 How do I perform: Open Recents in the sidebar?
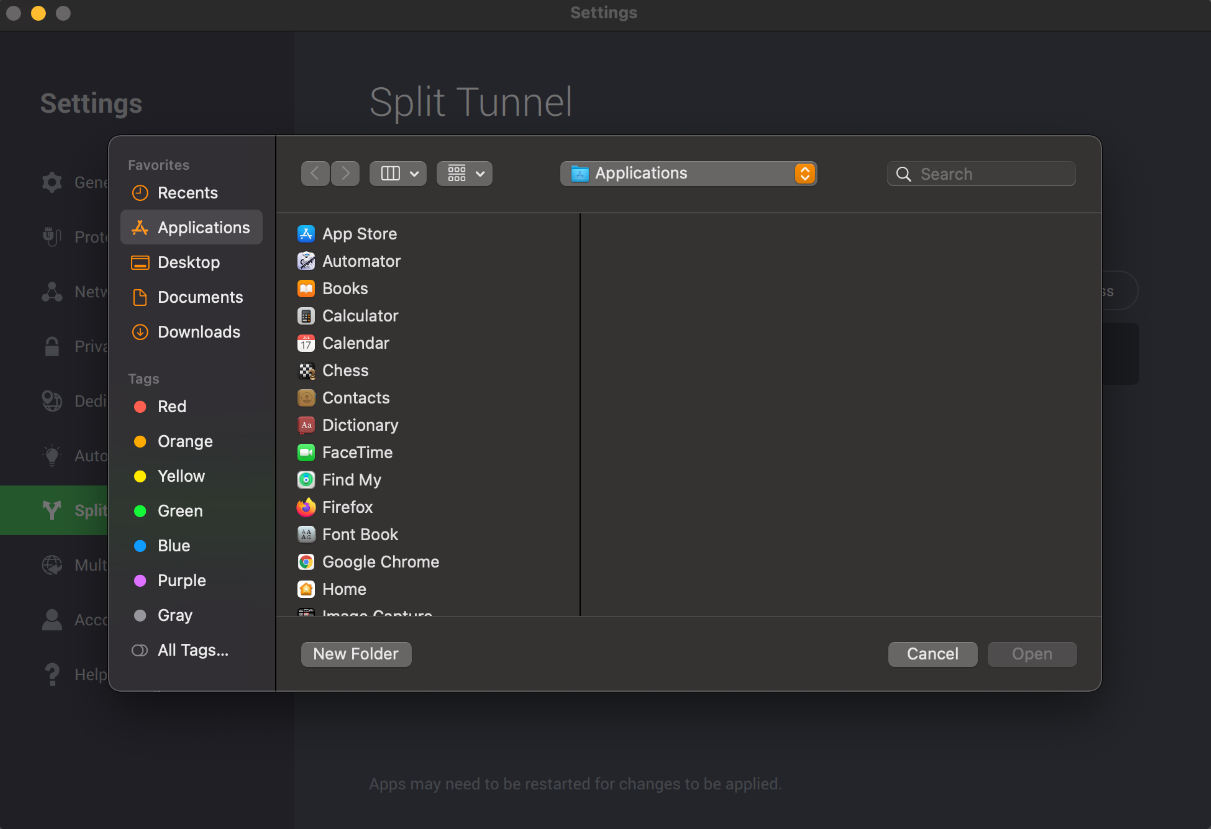coord(187,193)
